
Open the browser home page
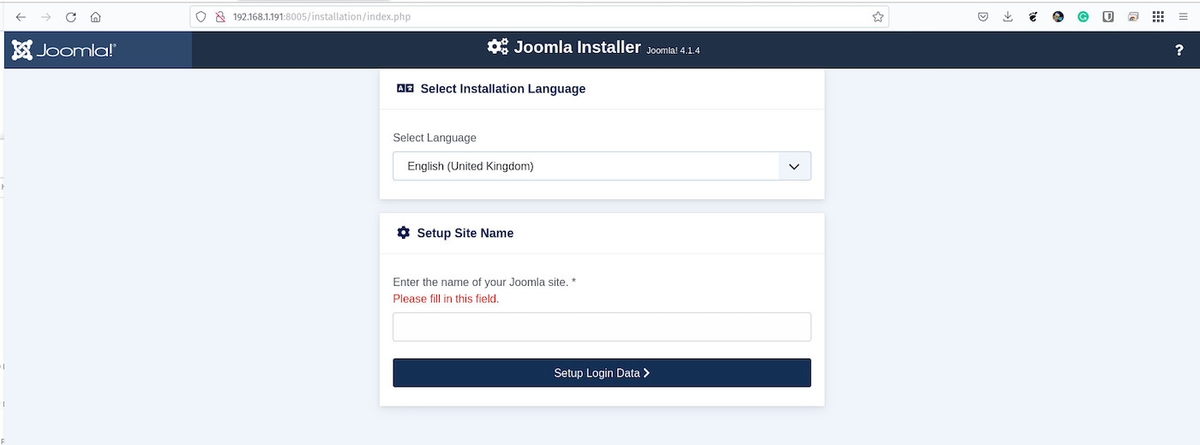tap(96, 16)
